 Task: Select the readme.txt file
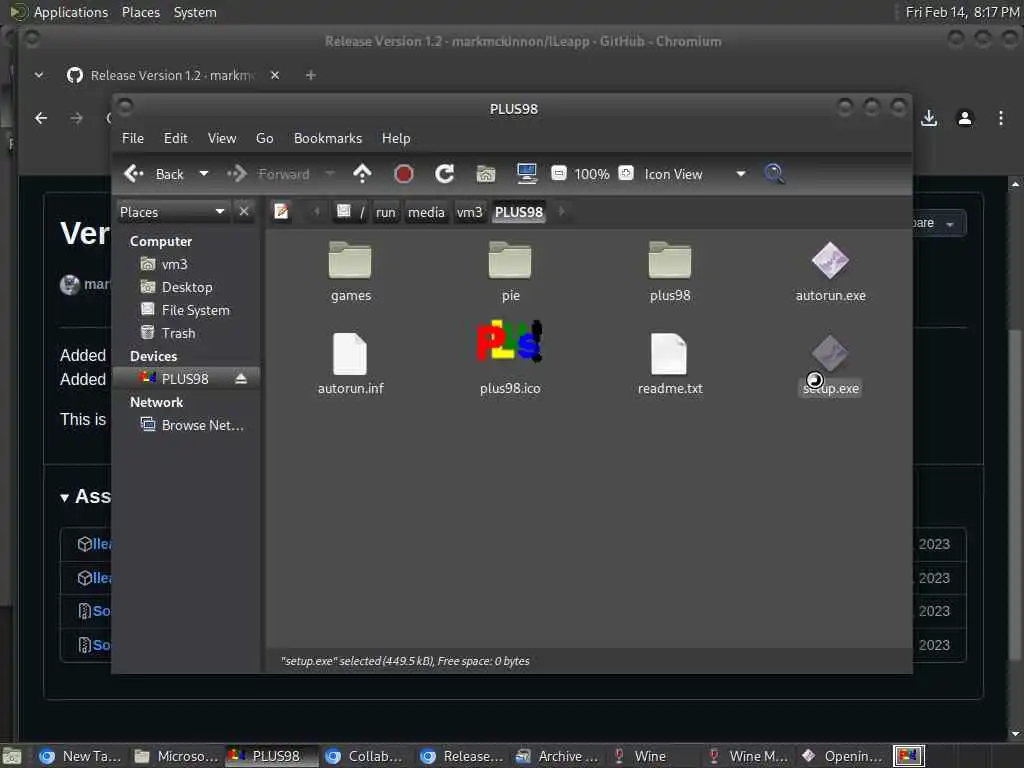tap(670, 364)
